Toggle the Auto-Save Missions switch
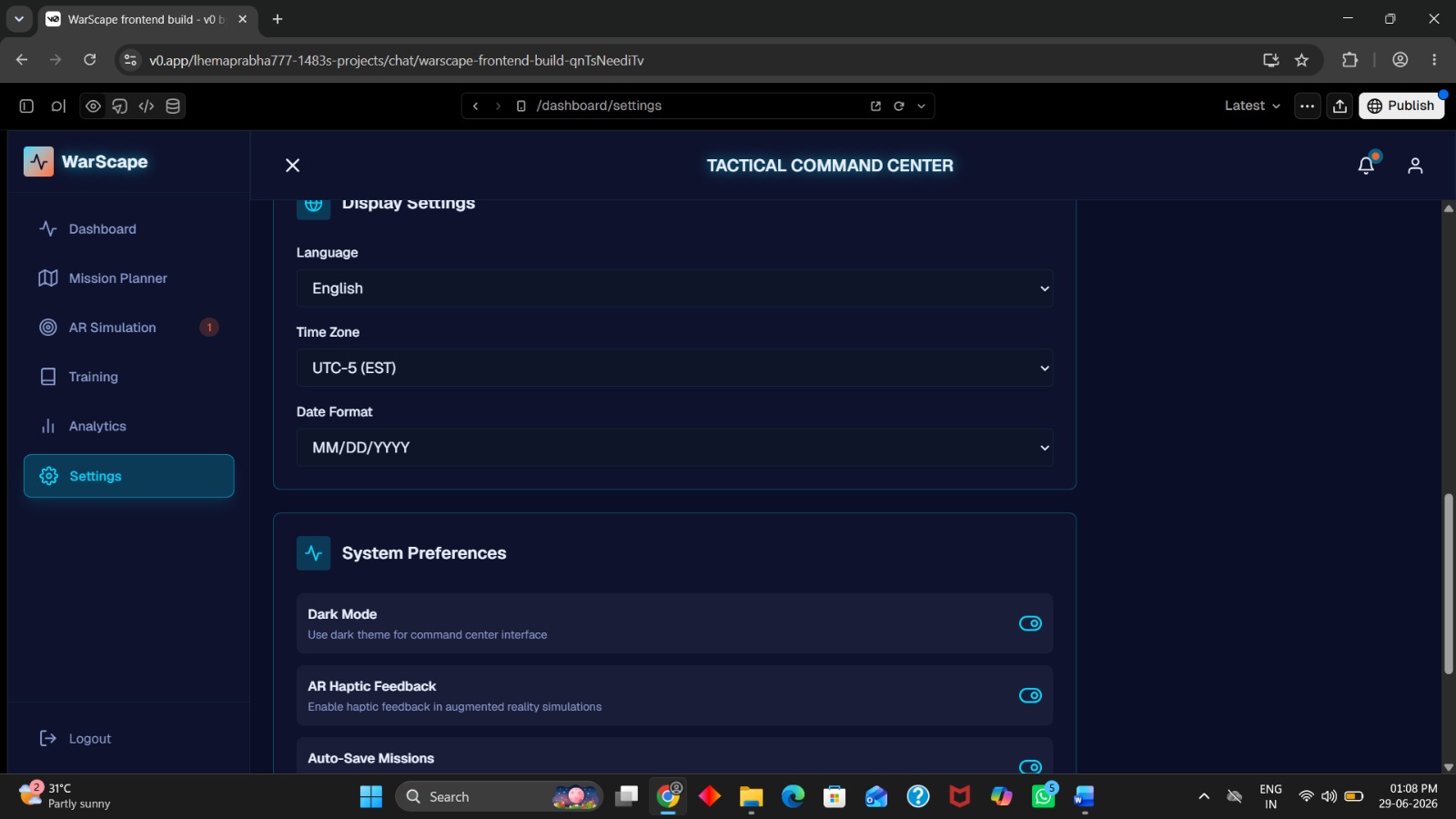Image resolution: width=1456 pixels, height=819 pixels. pos(1030,767)
